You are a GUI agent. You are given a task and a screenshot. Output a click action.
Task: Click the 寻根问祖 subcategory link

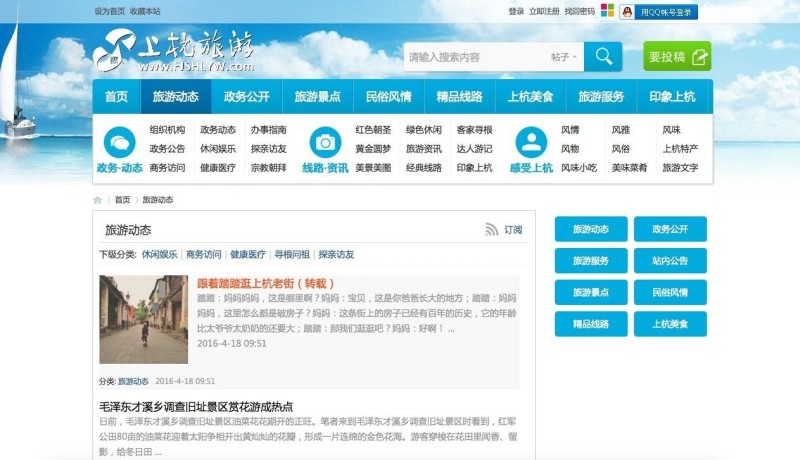coord(292,254)
